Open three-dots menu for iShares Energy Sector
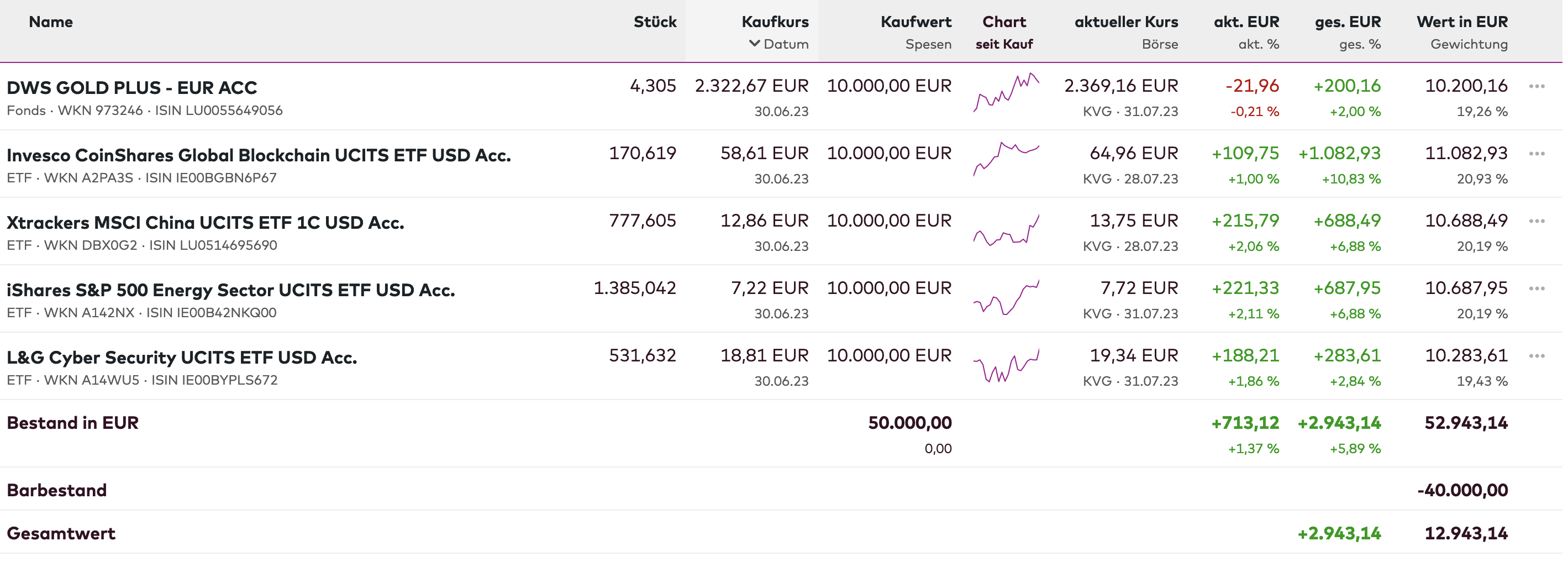 [x=1537, y=288]
